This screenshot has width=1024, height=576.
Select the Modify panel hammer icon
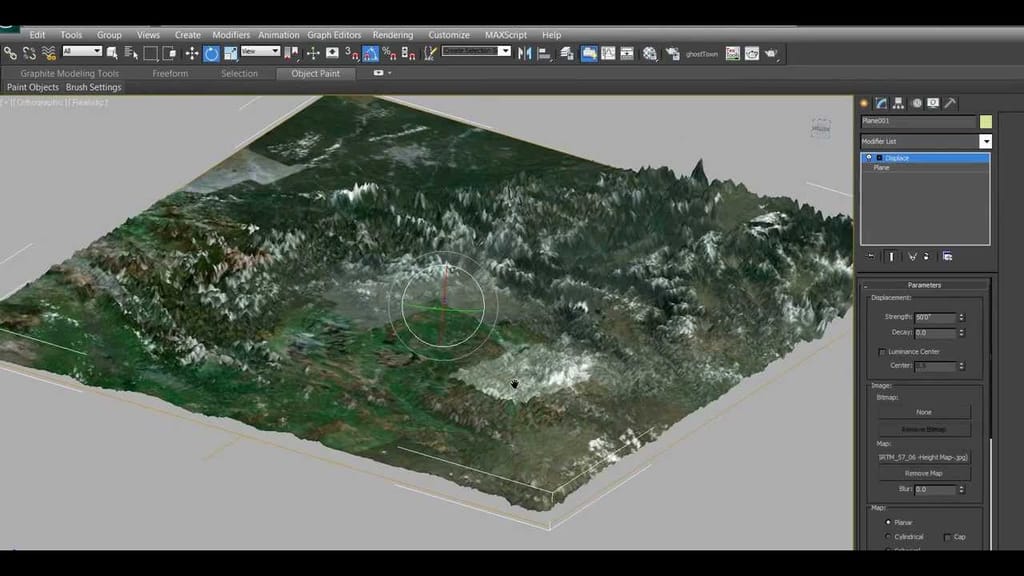[881, 102]
